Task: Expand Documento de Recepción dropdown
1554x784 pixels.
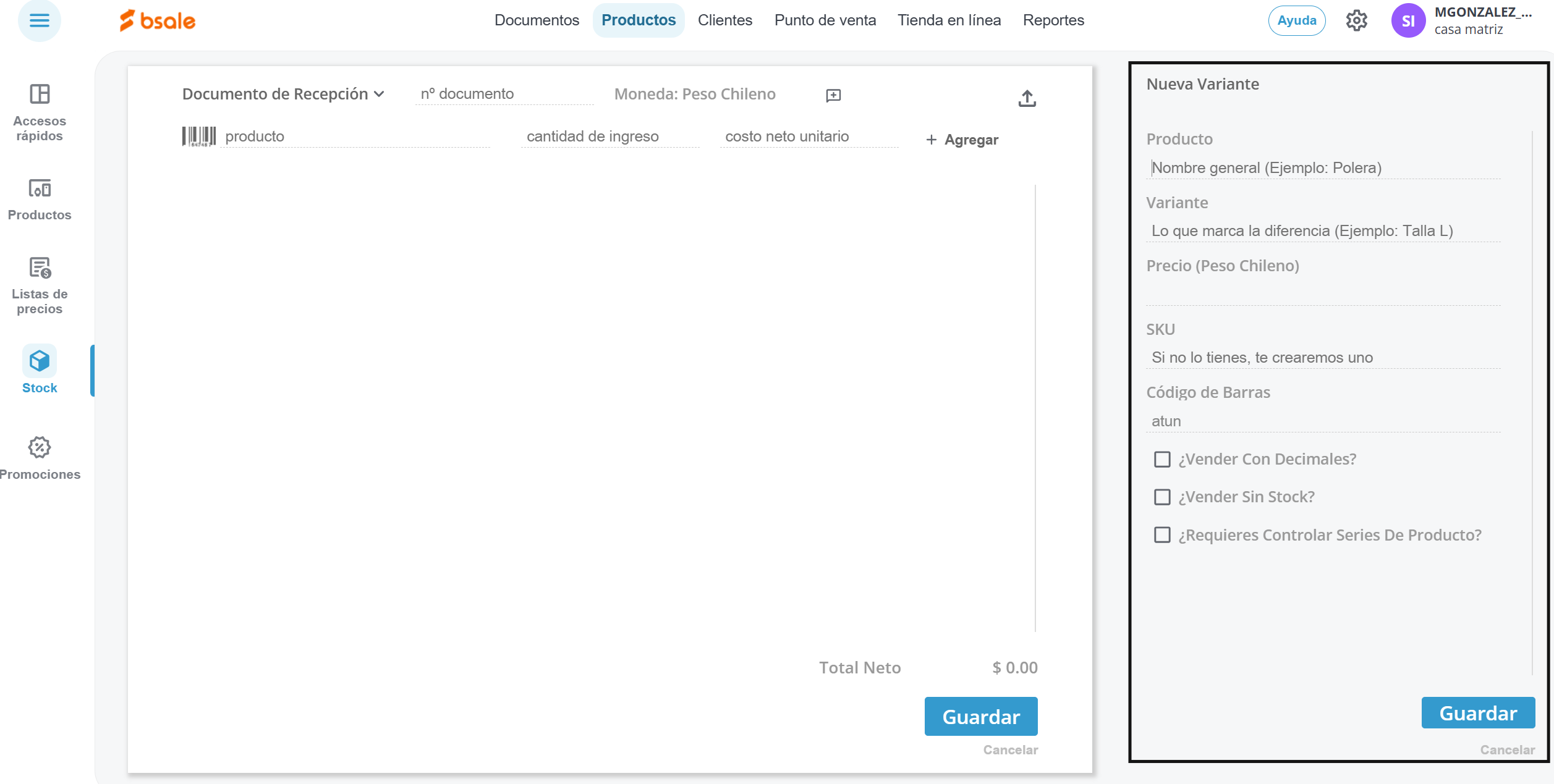Action: point(283,94)
